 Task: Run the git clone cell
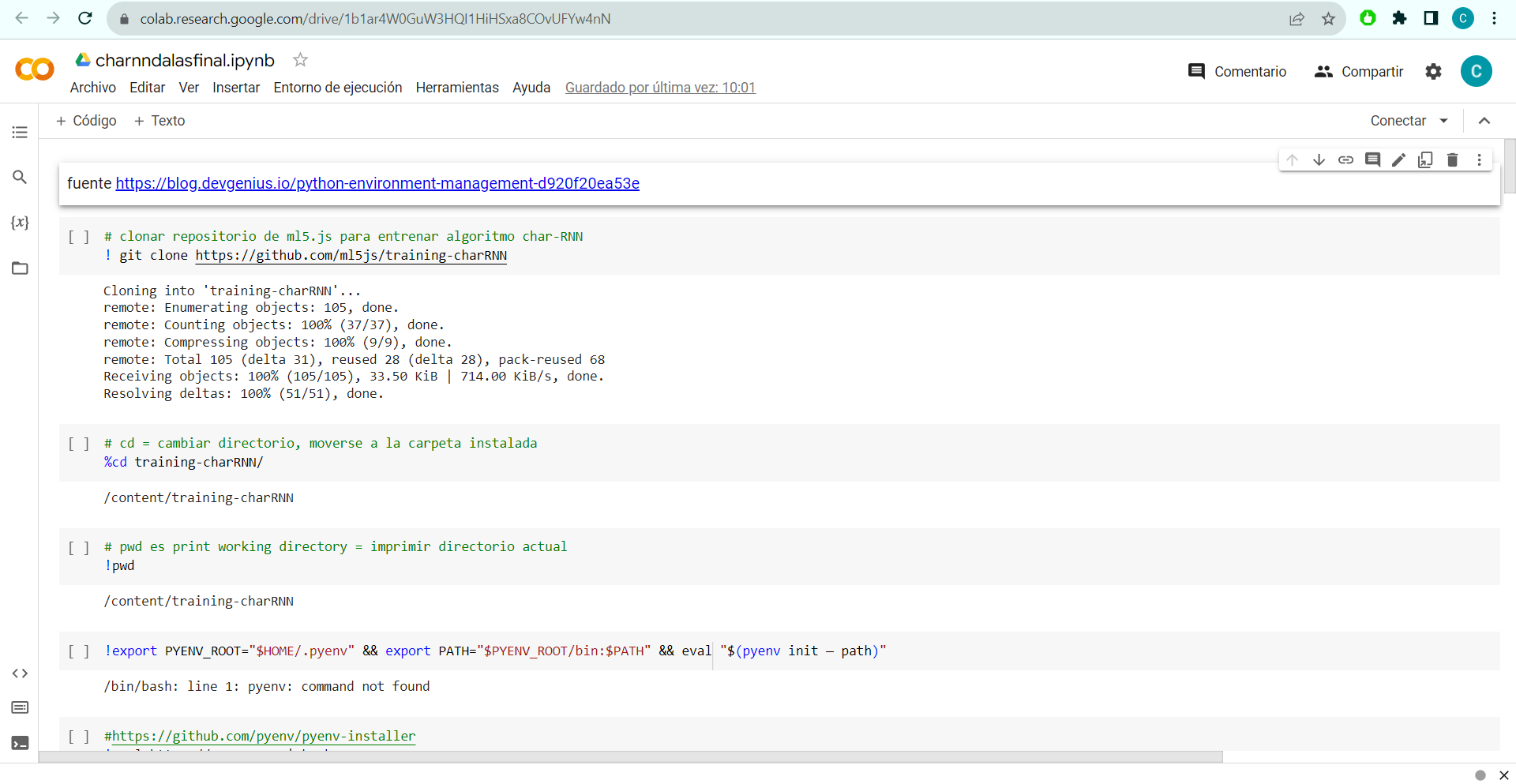[x=79, y=237]
